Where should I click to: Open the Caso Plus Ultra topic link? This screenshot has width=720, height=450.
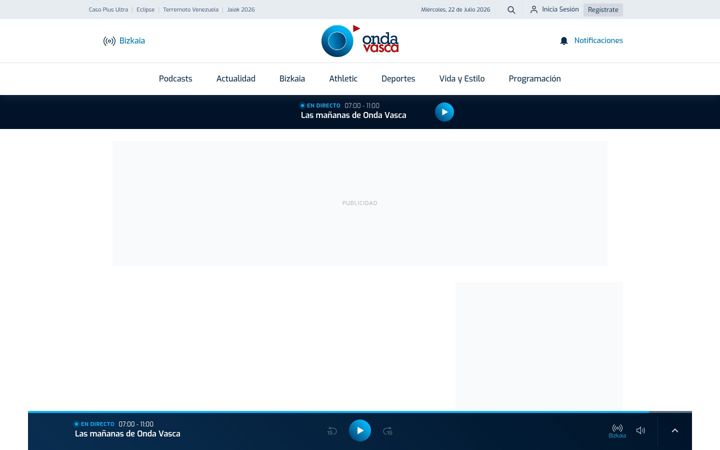coord(108,10)
